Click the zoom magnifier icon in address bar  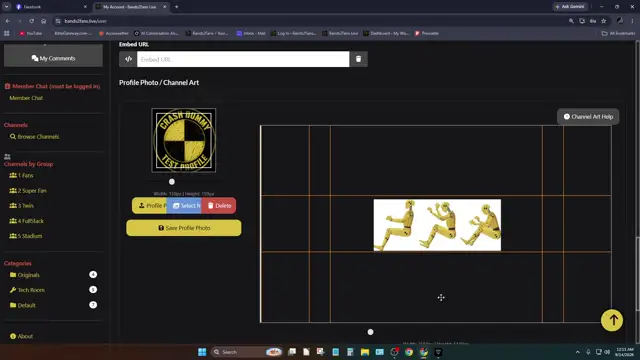[x=571, y=21]
